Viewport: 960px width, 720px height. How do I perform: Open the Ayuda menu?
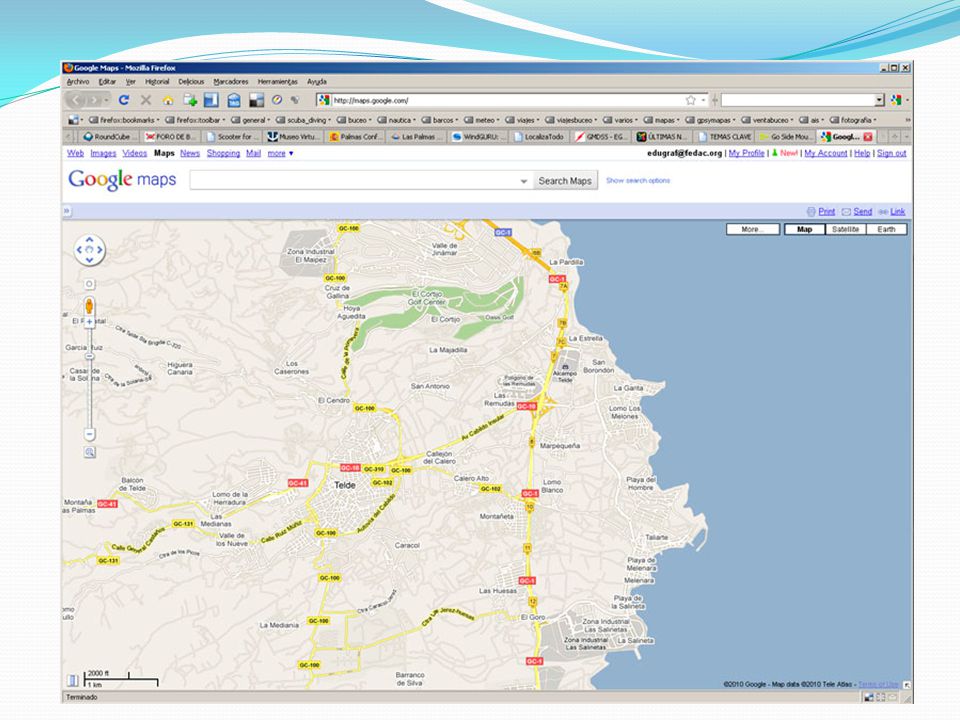[x=317, y=81]
